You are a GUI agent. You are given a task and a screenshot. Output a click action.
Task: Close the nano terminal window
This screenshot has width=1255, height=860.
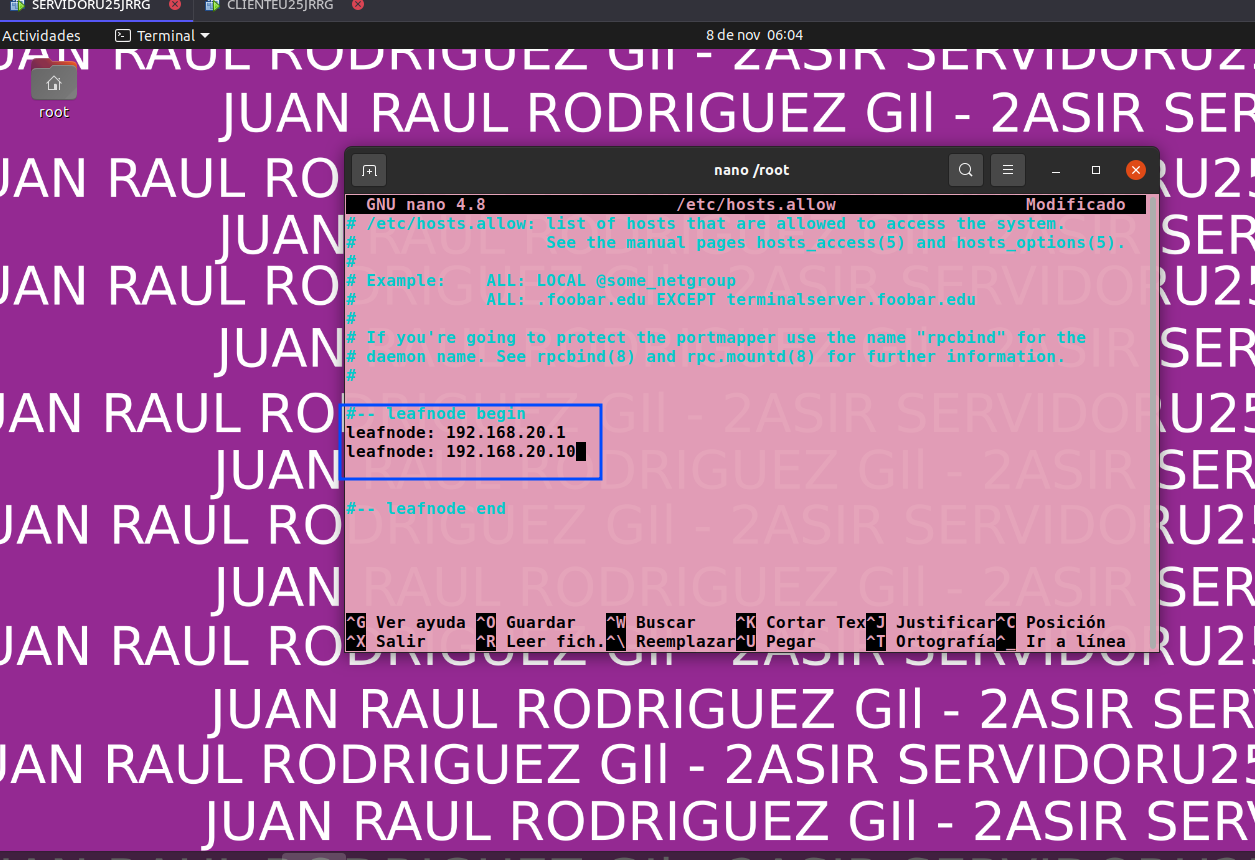(1135, 170)
